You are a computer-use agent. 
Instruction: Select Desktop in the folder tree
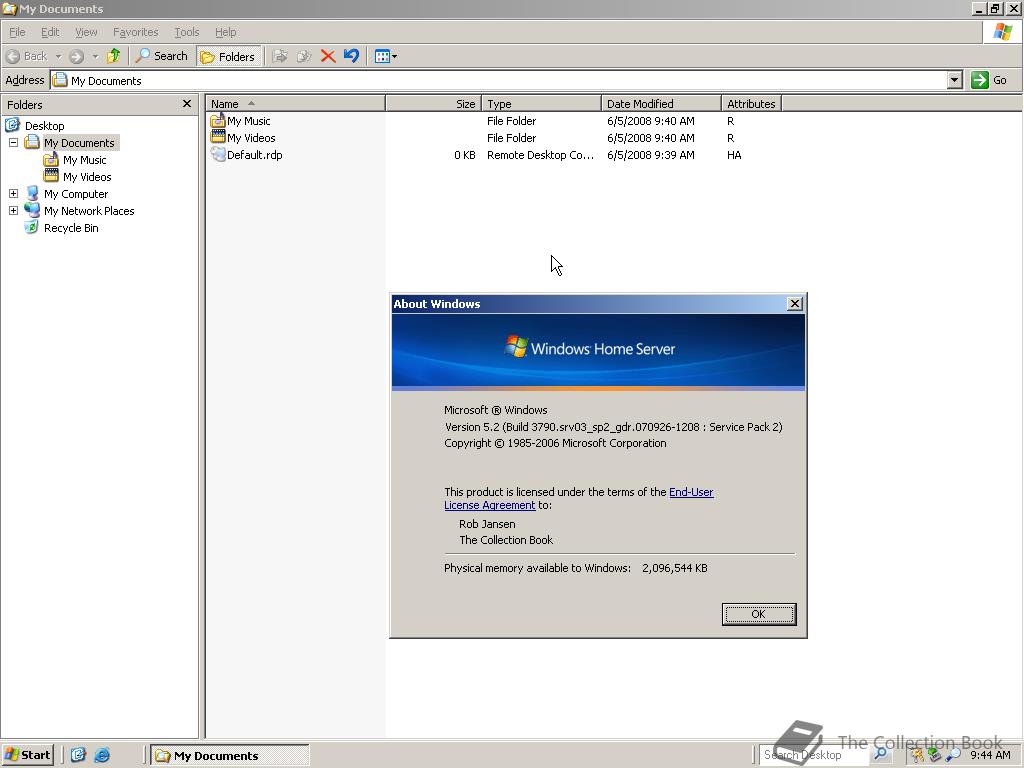pos(44,125)
